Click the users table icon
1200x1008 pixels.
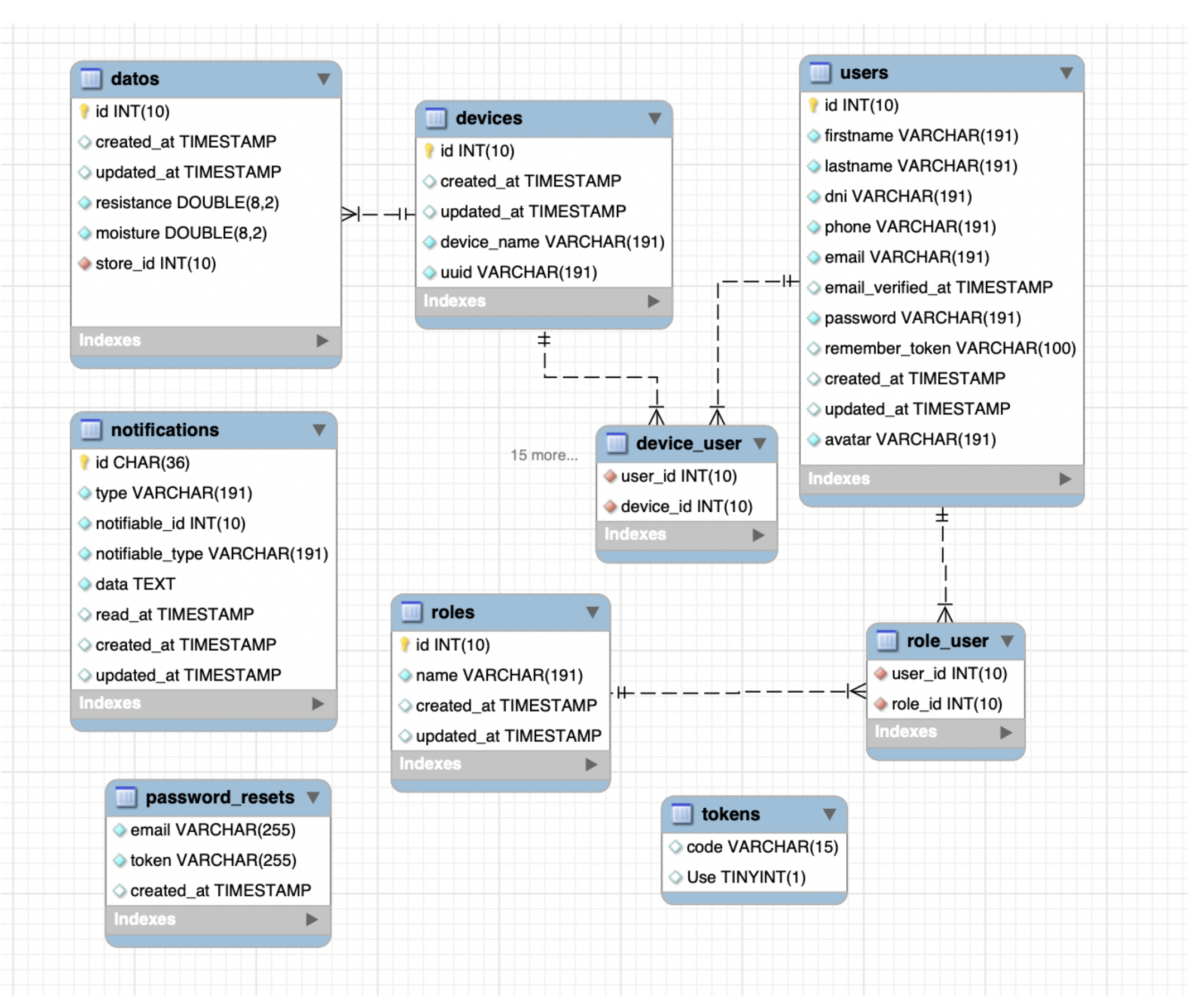[820, 73]
